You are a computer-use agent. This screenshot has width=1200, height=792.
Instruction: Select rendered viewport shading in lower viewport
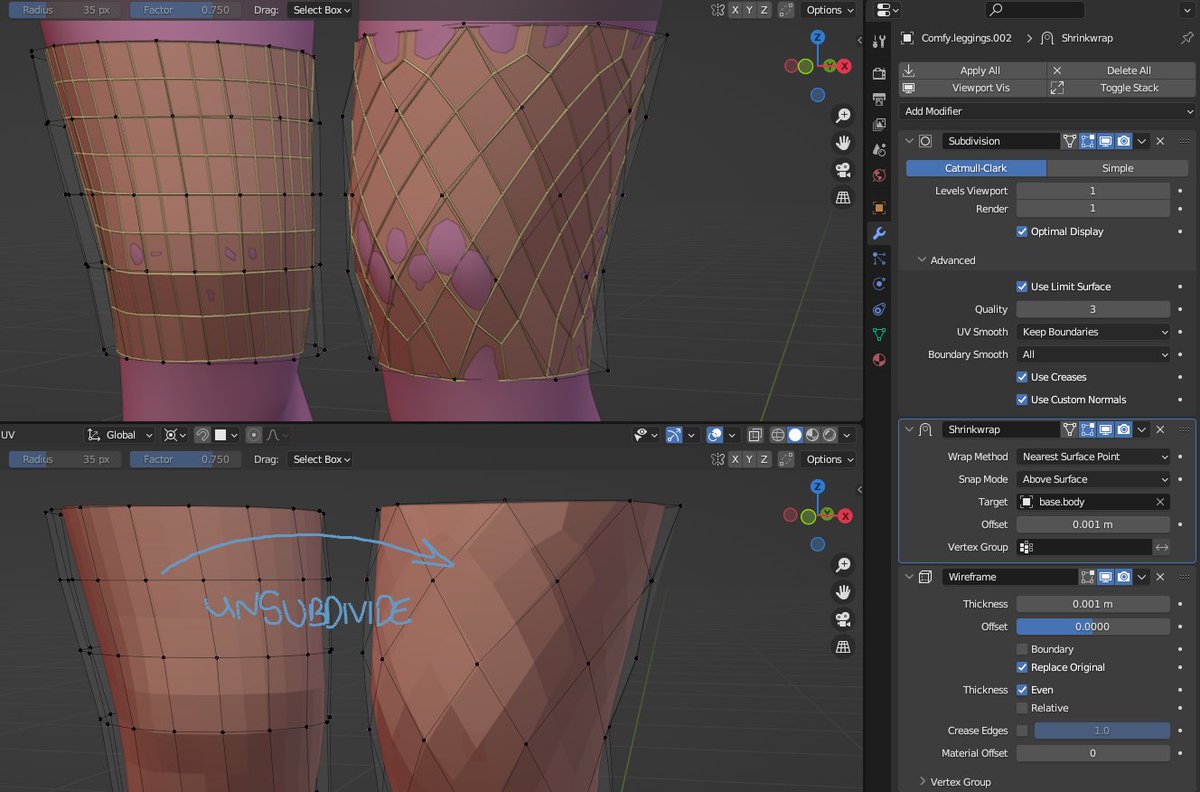tap(829, 435)
